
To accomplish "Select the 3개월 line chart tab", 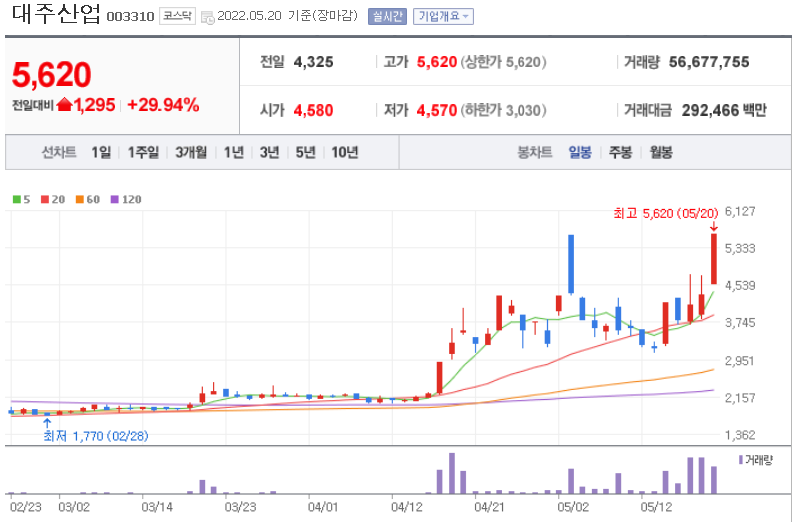I will 191,152.
